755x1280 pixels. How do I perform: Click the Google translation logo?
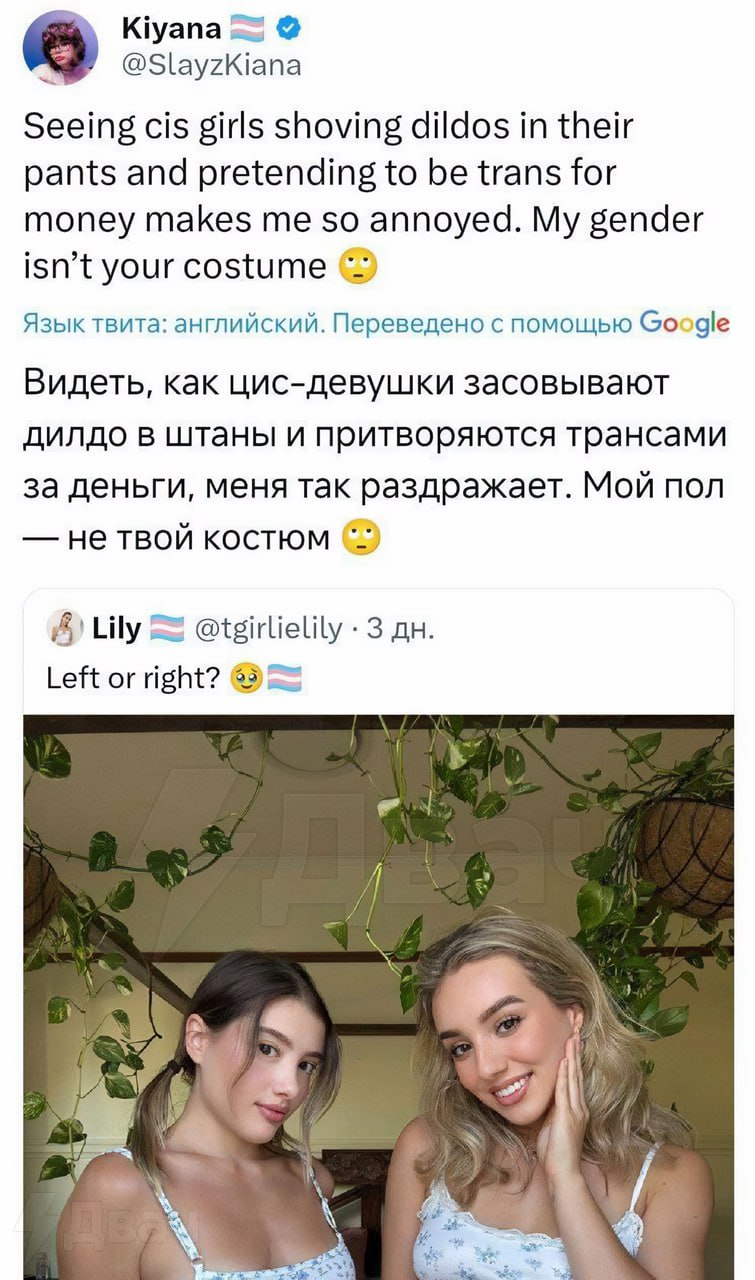click(684, 324)
